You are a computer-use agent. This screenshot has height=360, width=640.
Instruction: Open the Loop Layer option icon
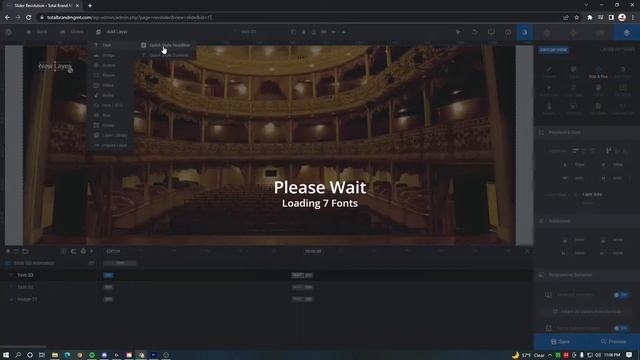coord(573,90)
